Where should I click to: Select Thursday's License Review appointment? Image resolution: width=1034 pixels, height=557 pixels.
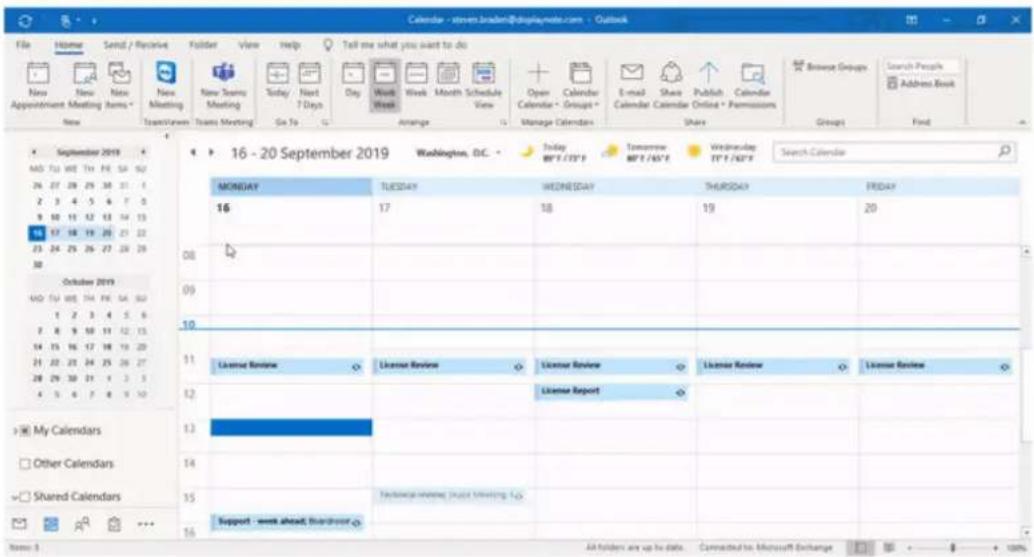tap(773, 366)
